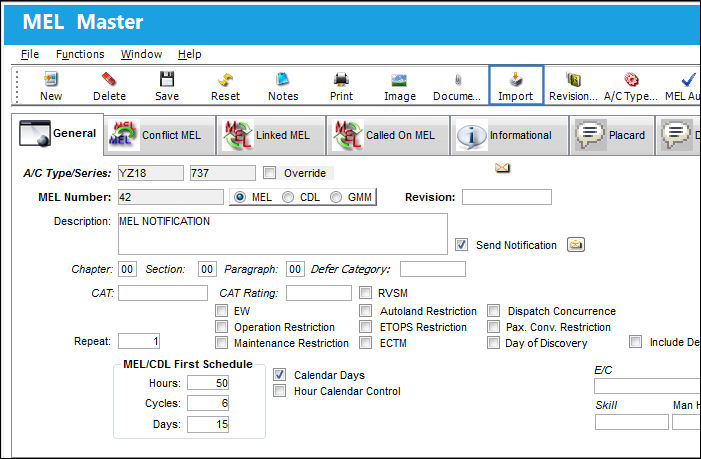The width and height of the screenshot is (701, 459).
Task: Uncheck the Calendar Days checkbox
Action: pos(279,375)
